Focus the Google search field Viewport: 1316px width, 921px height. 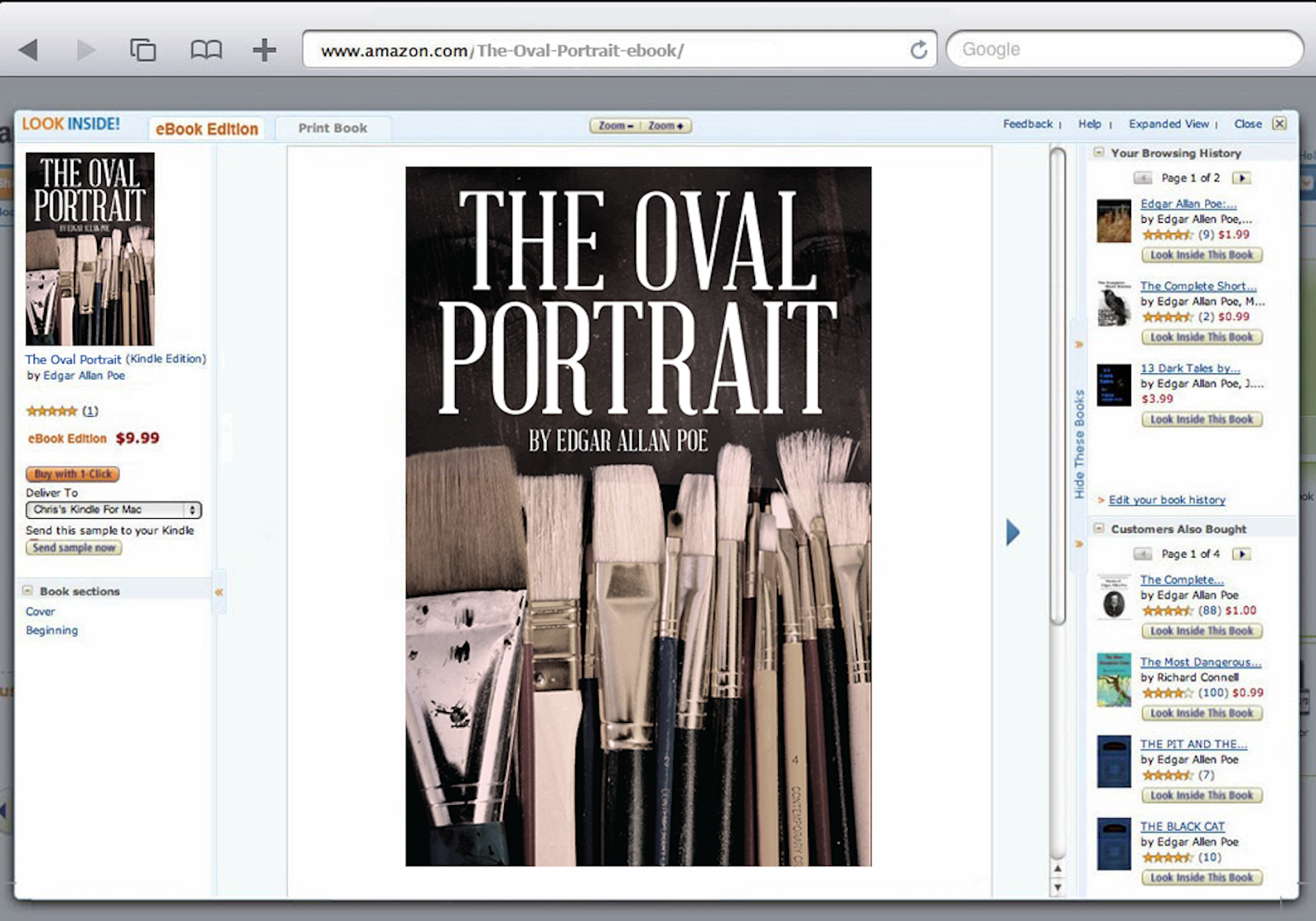1125,49
